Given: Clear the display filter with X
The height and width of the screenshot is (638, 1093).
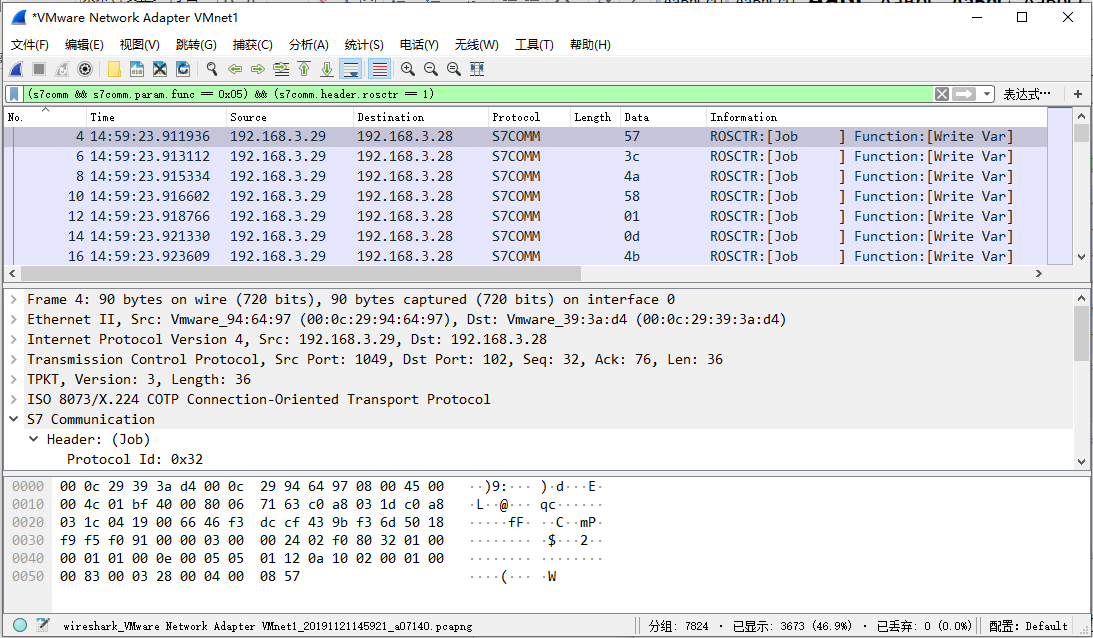Looking at the screenshot, I should coord(942,94).
